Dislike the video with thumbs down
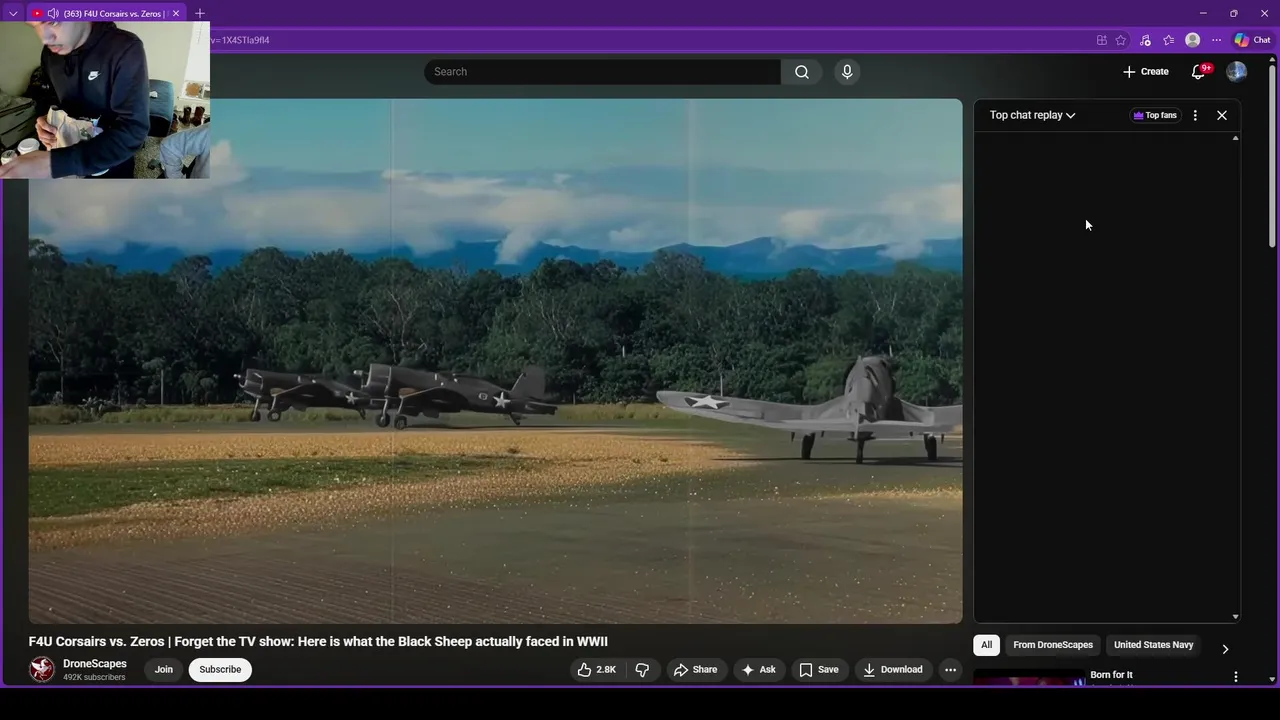 tap(642, 670)
